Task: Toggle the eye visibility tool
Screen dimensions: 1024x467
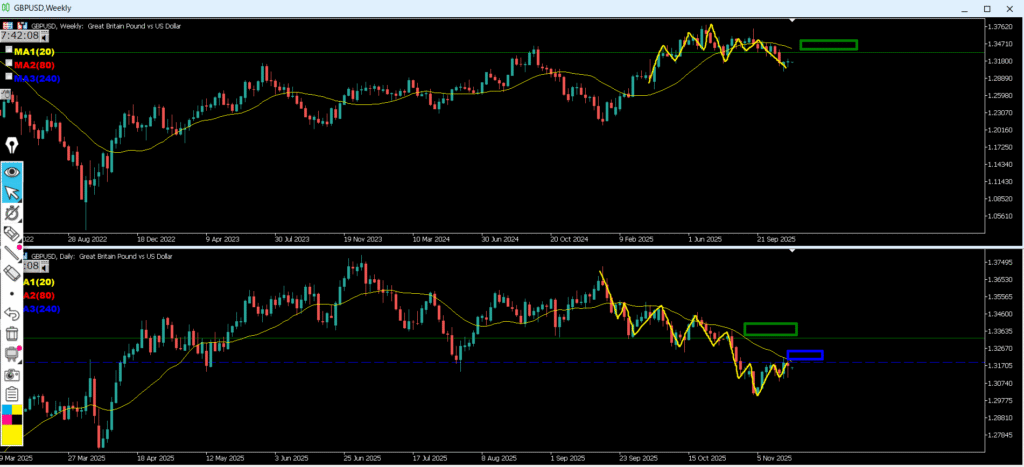Action: pos(12,171)
